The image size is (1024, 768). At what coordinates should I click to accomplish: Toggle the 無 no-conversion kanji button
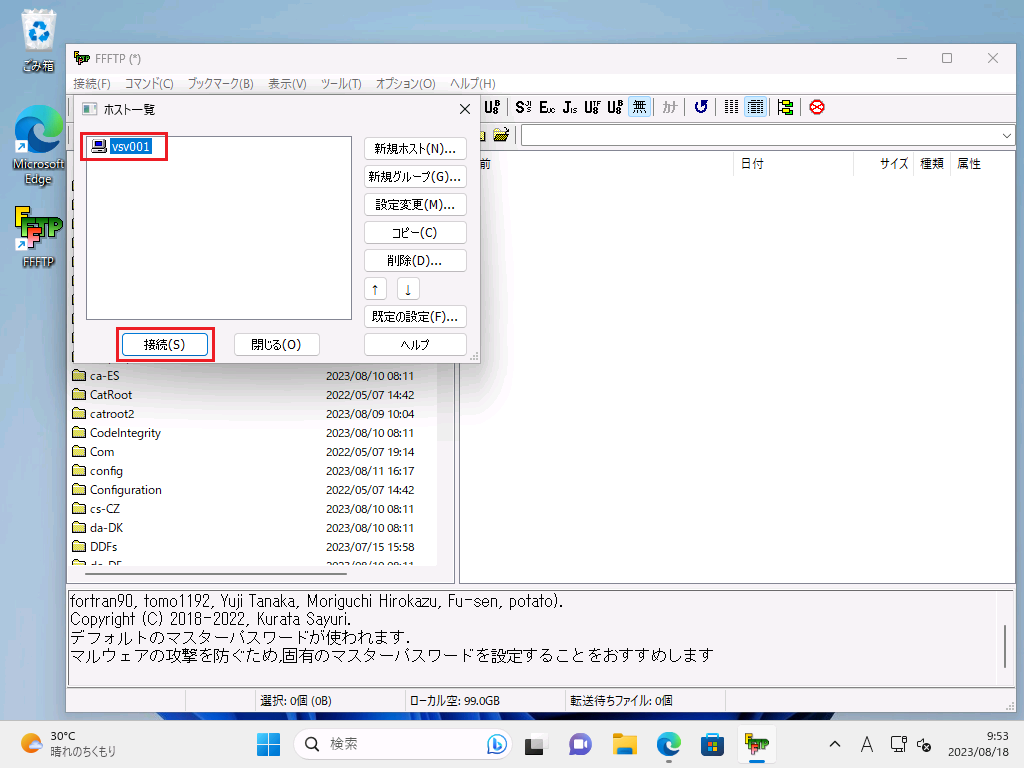coord(640,107)
